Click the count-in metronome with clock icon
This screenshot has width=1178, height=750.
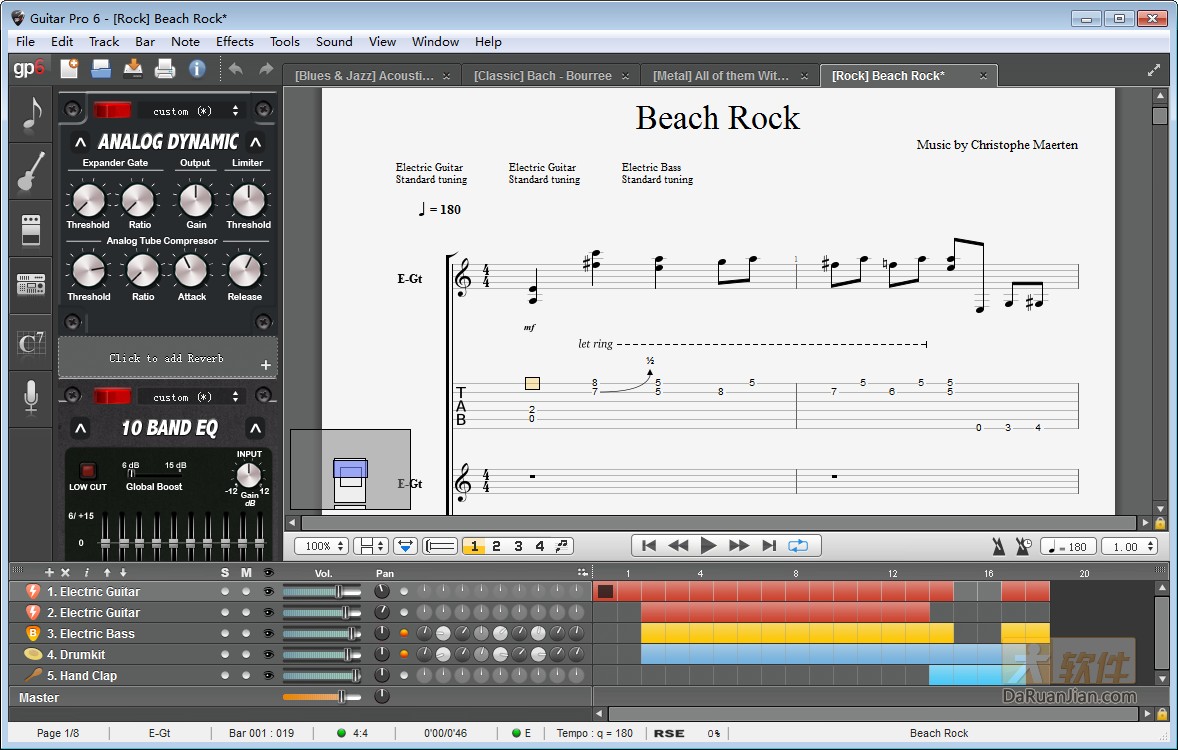click(1023, 546)
